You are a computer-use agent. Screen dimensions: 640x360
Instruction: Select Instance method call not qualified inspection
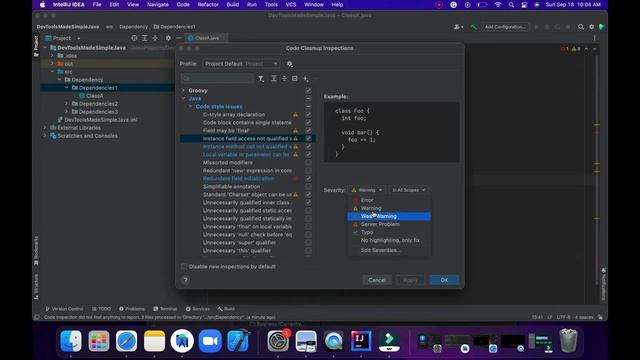247,147
